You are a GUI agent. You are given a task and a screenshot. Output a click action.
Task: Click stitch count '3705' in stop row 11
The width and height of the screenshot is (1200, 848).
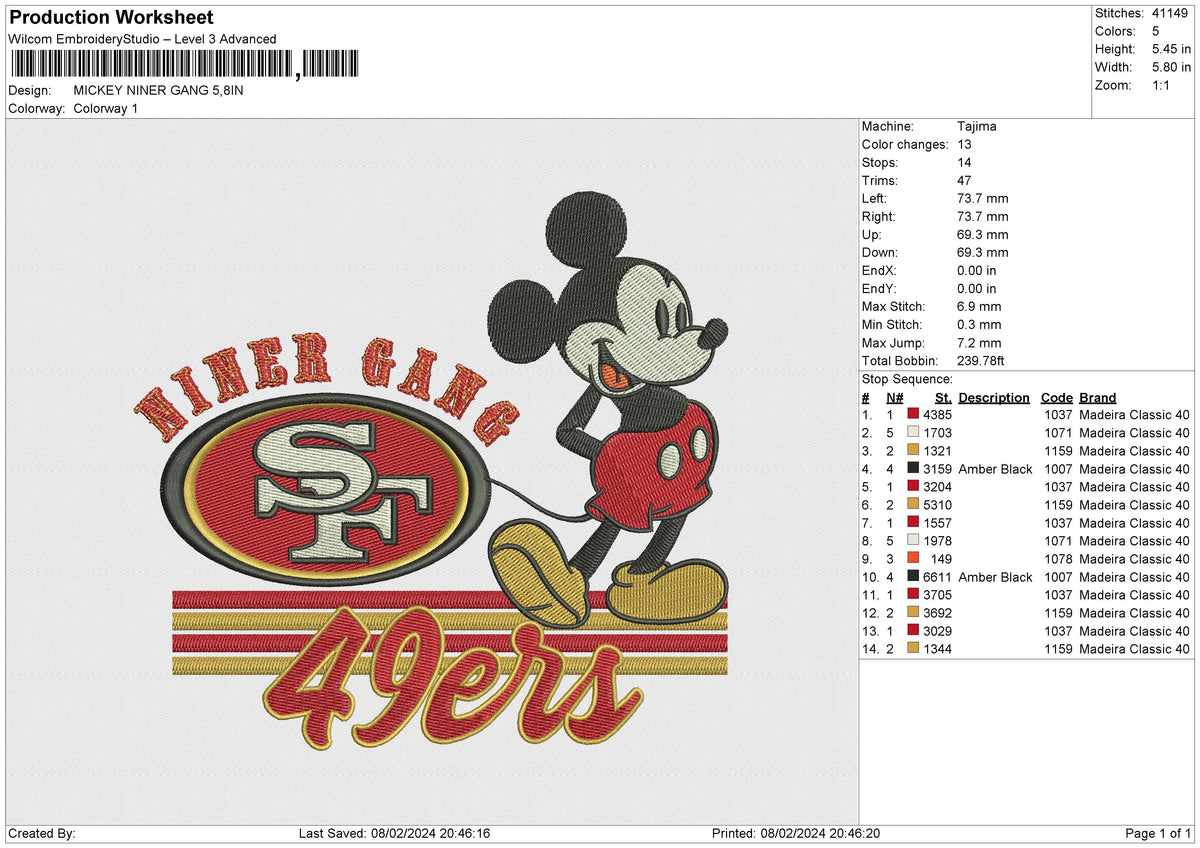938,594
